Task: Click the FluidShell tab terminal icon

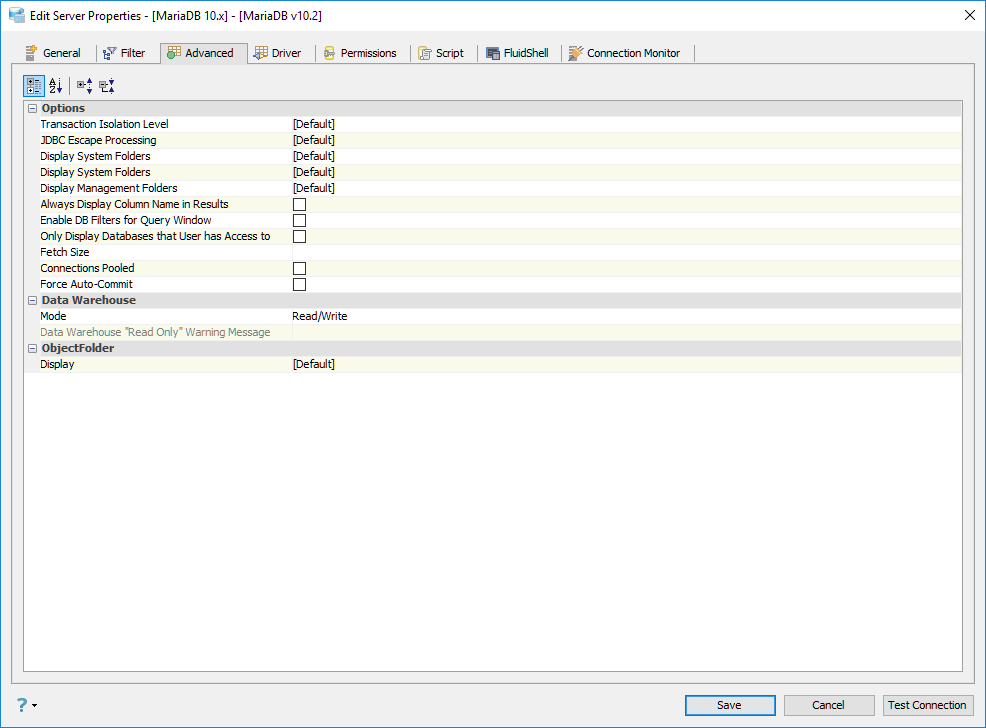Action: pyautogui.click(x=493, y=53)
